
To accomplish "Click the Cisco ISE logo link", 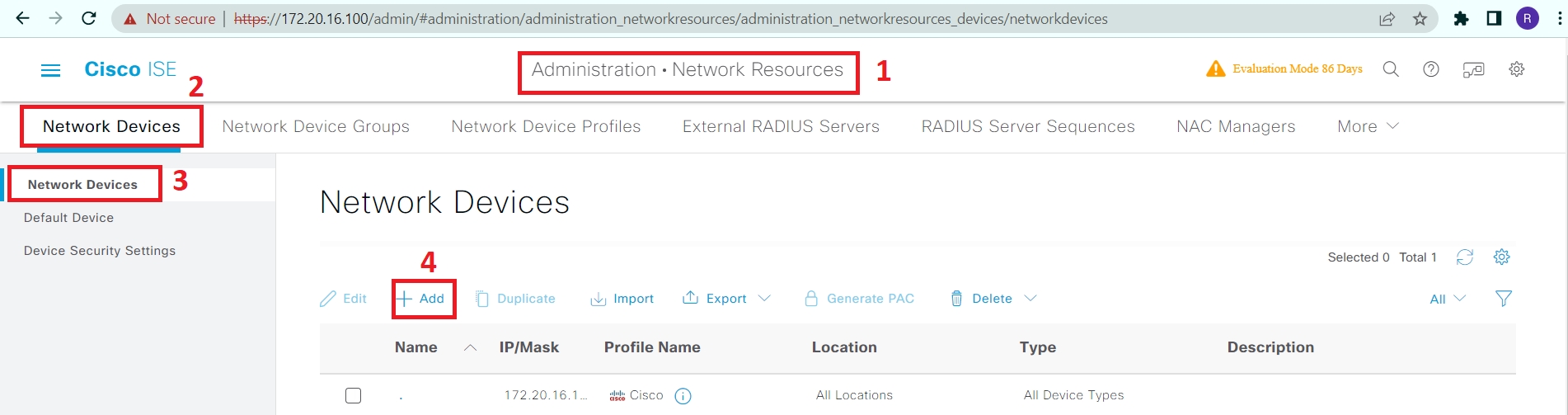I will pos(130,69).
